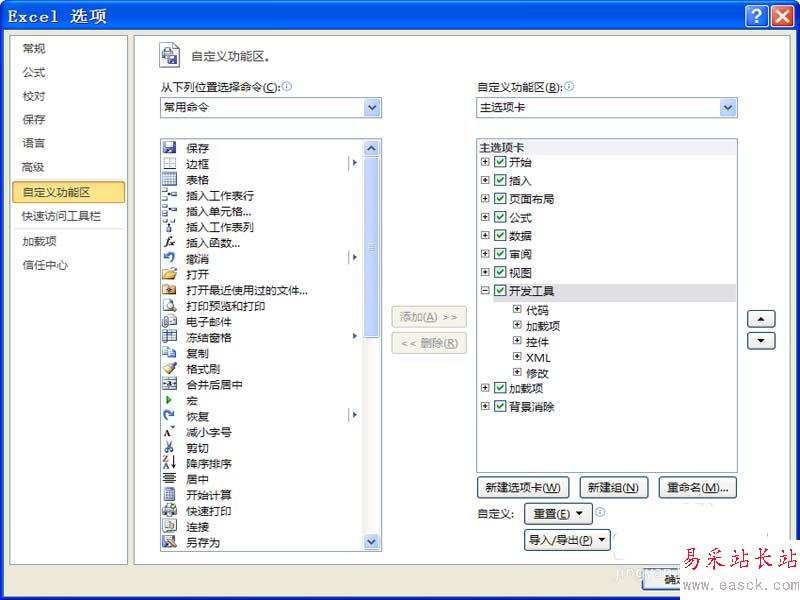Click the 恢复 redo icon
This screenshot has height=600, width=800.
[169, 416]
